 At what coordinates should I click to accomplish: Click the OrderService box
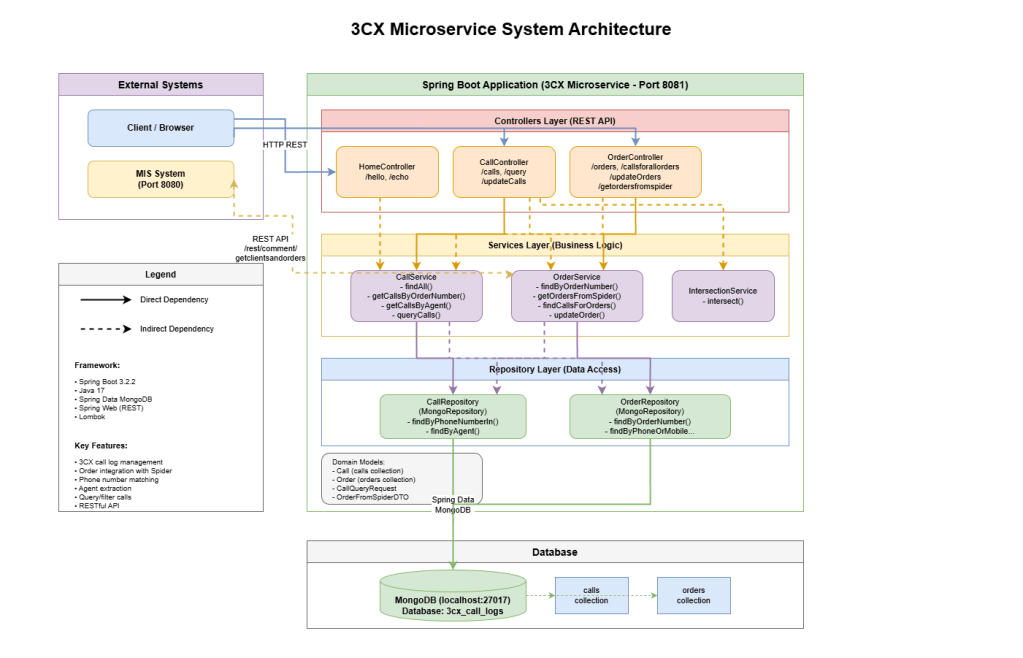pyautogui.click(x=576, y=296)
